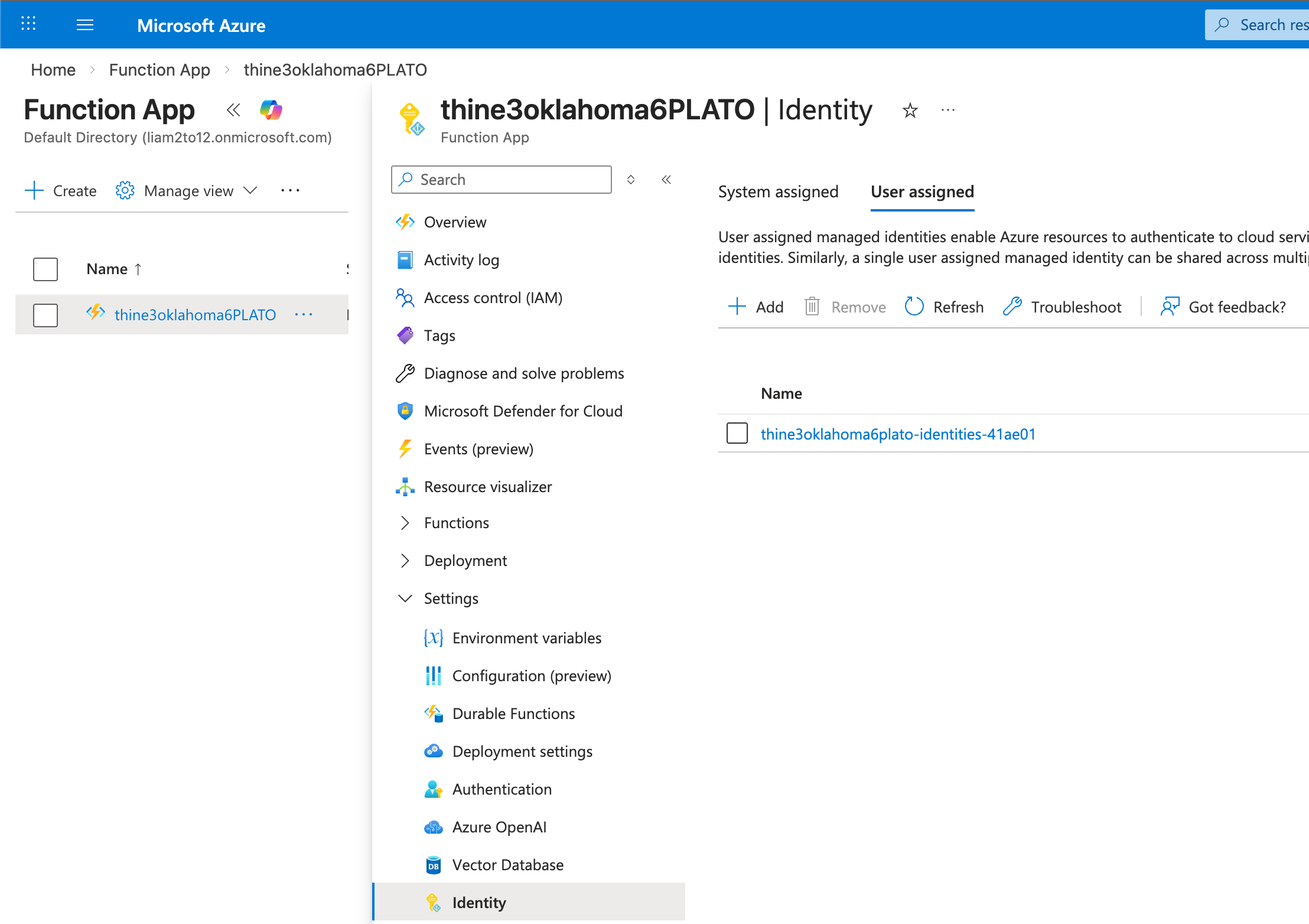Image resolution: width=1309 pixels, height=924 pixels.
Task: Click the Refresh icon in identity toolbar
Action: click(914, 307)
